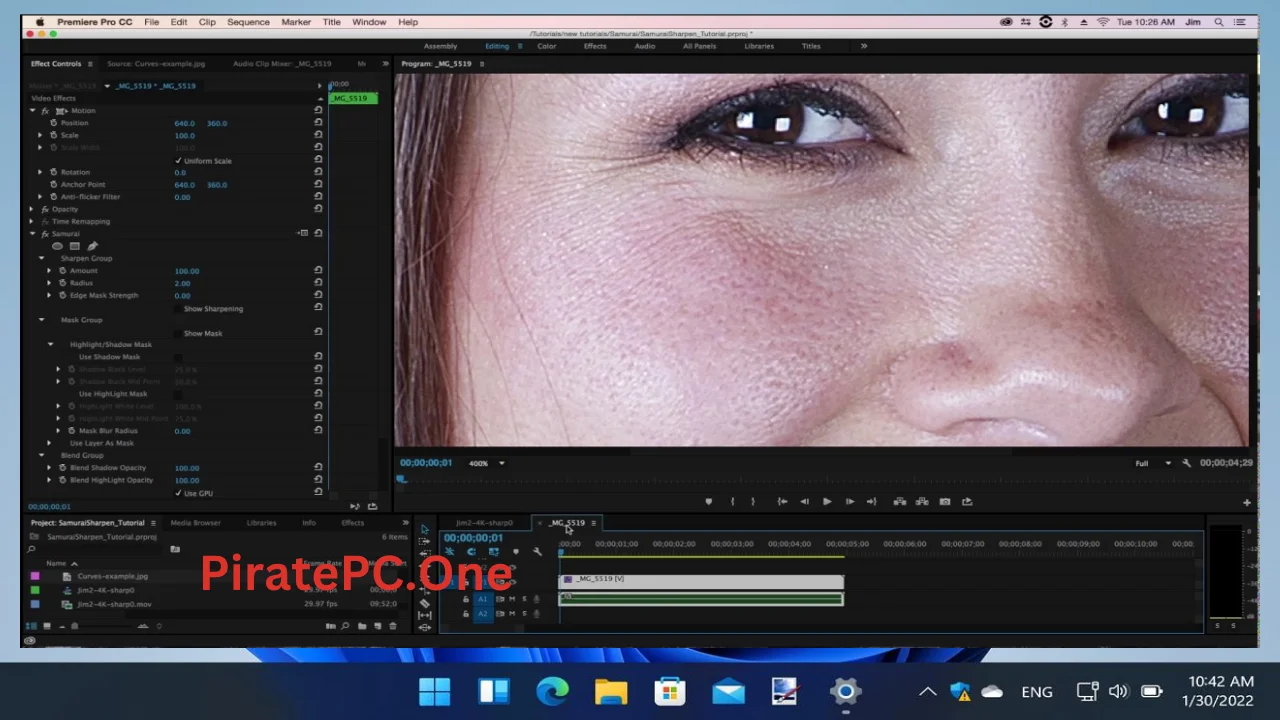Open the Sequence menu
Screen dimensions: 1280x720
[248, 22]
